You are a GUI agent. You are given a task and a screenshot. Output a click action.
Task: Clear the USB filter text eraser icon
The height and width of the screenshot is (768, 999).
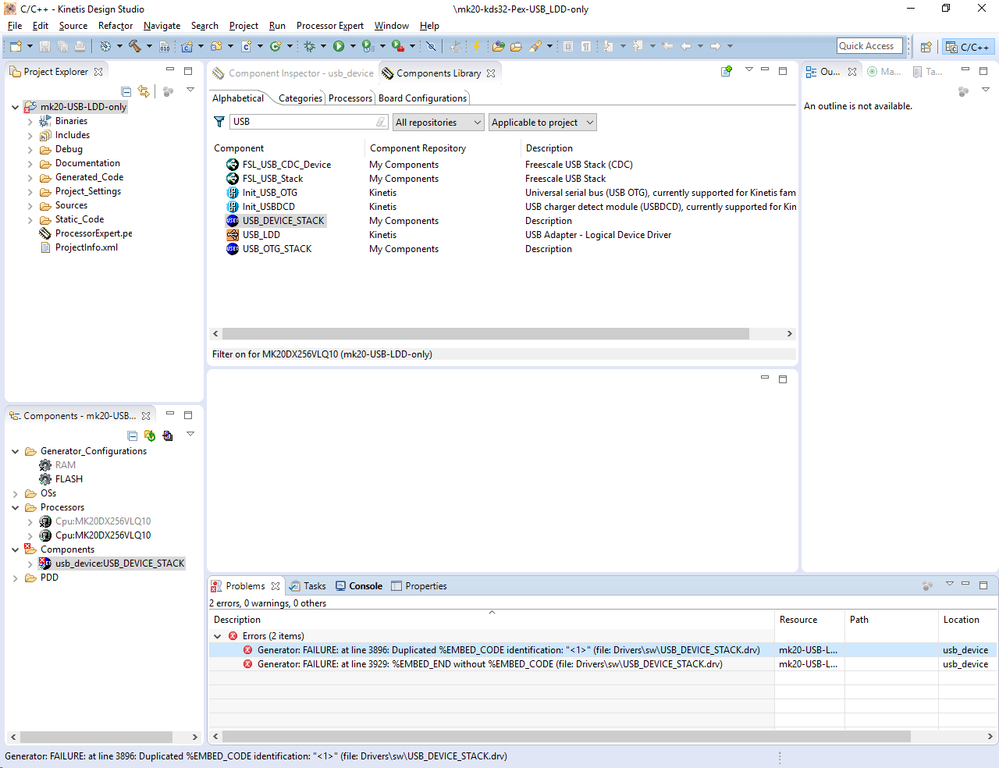coord(380,122)
